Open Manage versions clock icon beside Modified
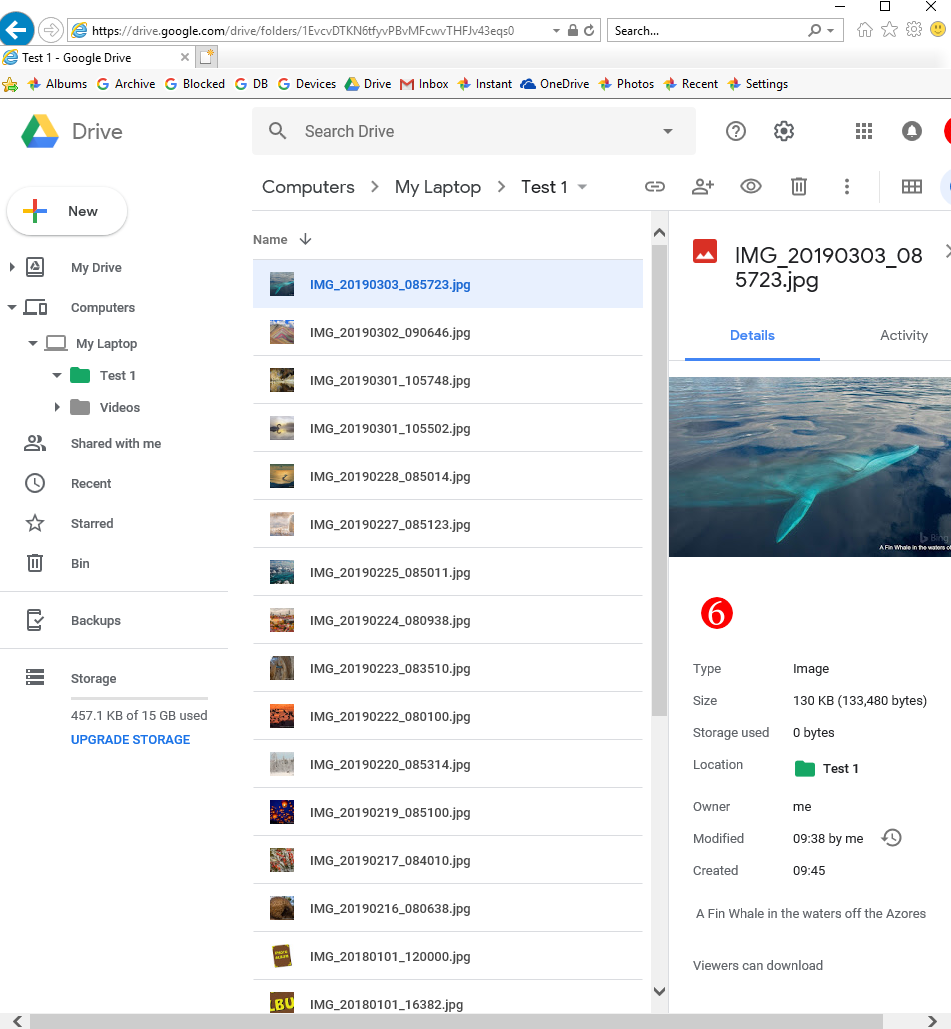This screenshot has height=1029, width=951. pos(891,838)
